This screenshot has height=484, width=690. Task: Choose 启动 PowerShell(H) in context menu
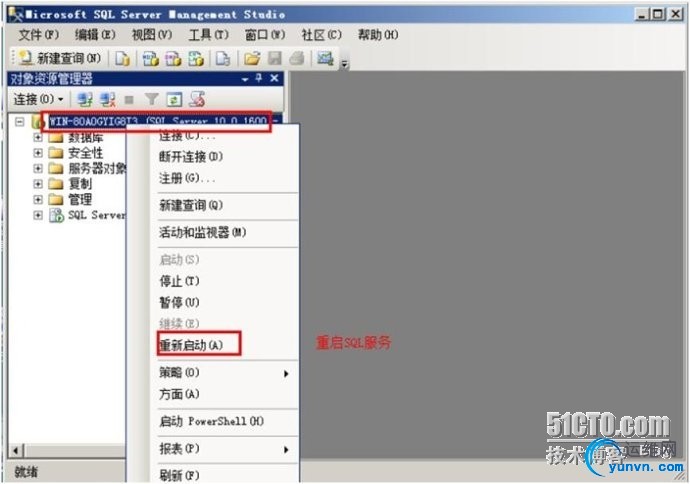click(224, 422)
